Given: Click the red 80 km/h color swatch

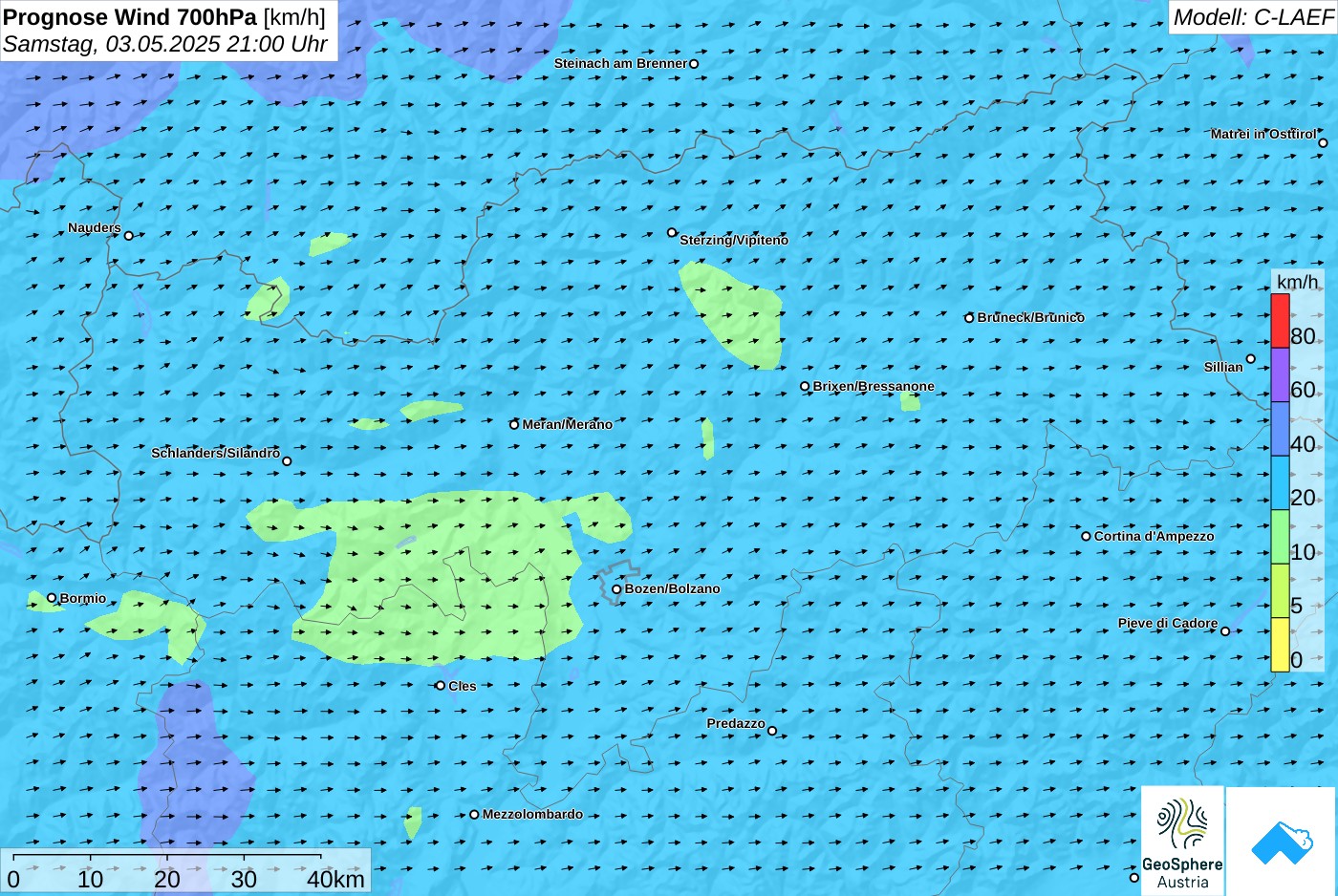Looking at the screenshot, I should [x=1280, y=321].
